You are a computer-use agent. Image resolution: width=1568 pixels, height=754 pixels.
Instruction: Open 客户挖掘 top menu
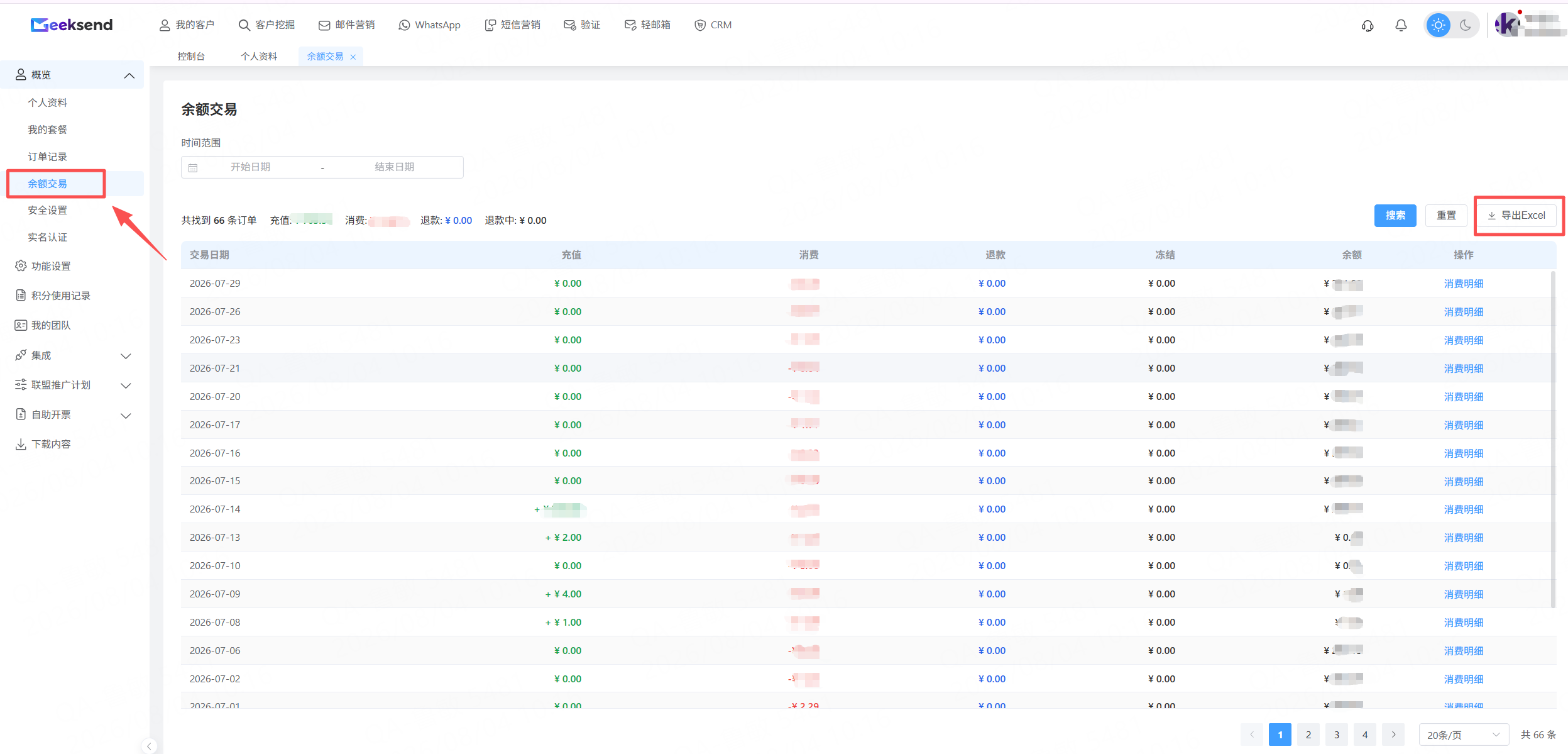click(266, 25)
